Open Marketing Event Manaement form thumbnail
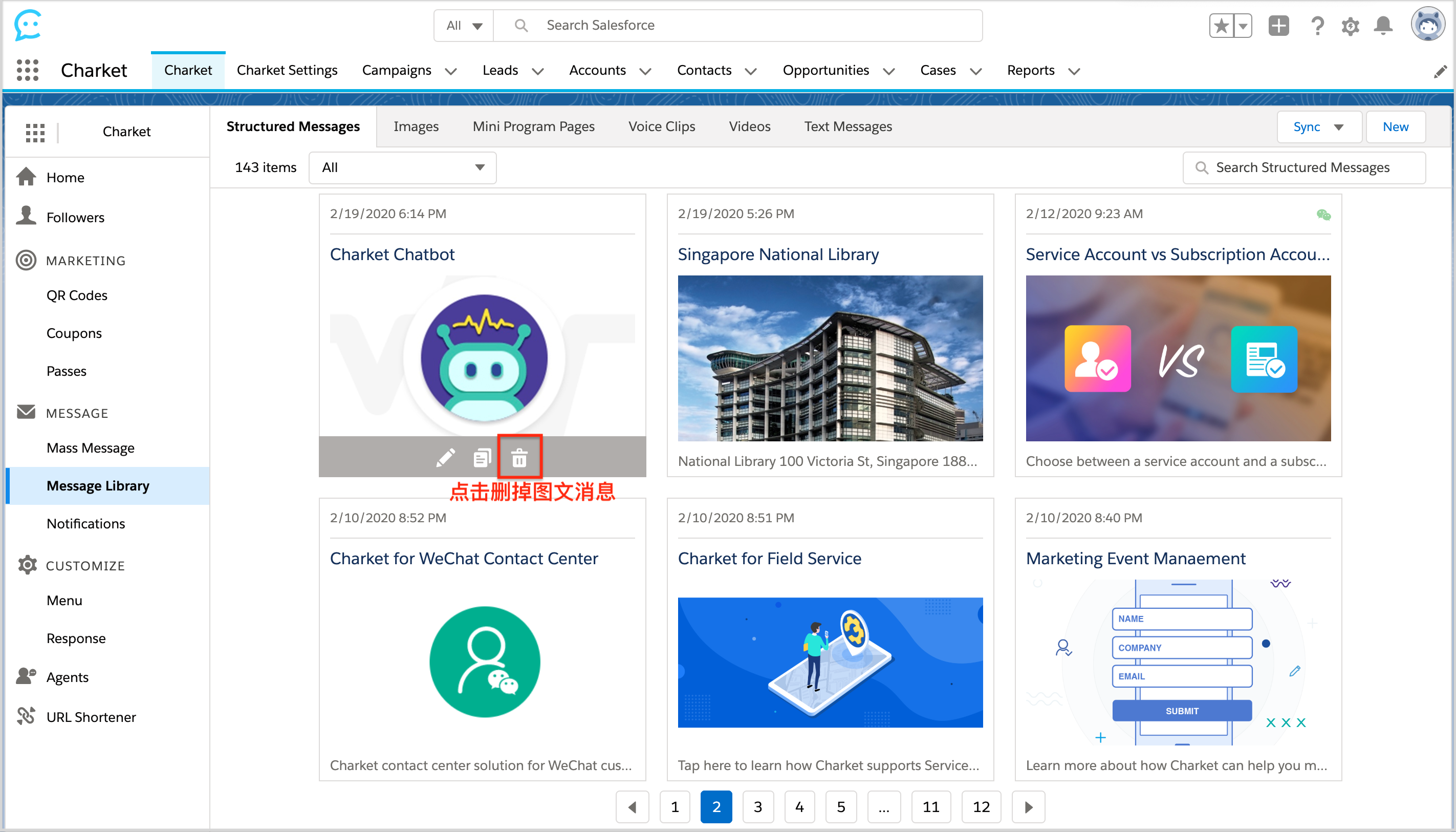 pyautogui.click(x=1178, y=663)
